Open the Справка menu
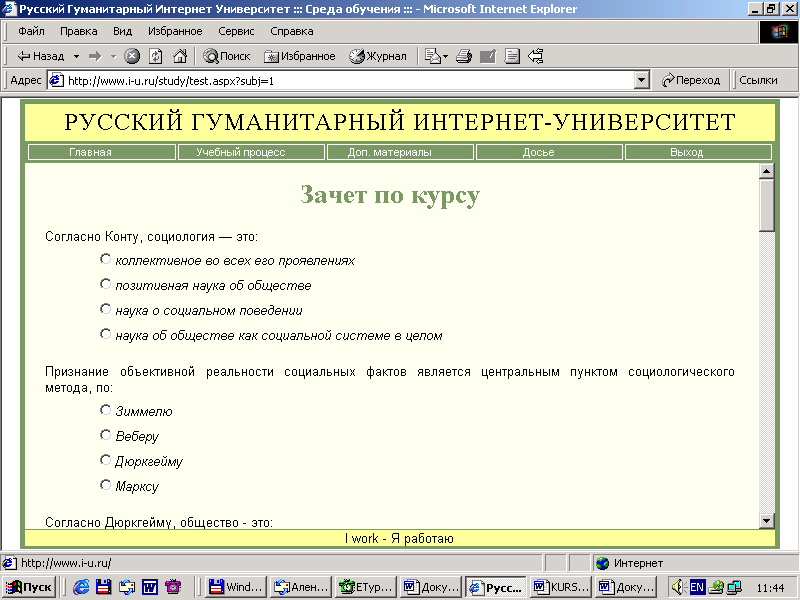800x600 pixels. tap(292, 32)
